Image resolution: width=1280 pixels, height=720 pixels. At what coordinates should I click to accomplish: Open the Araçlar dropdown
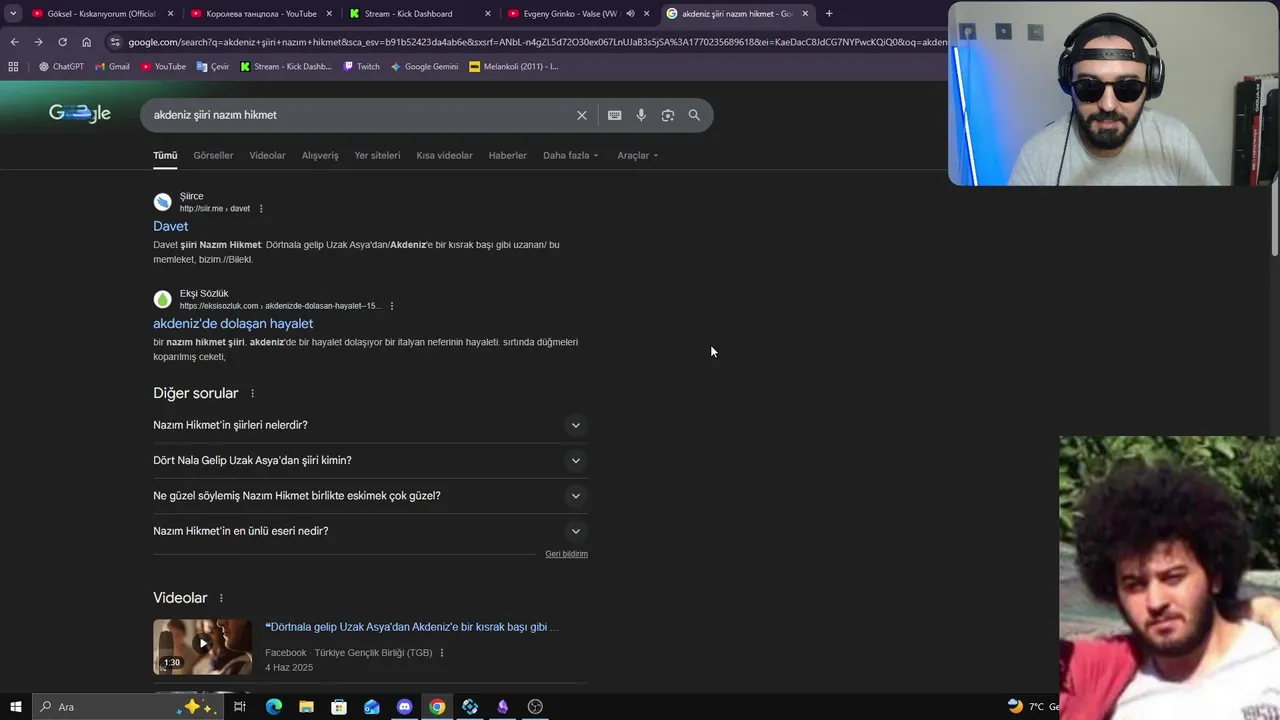(x=637, y=156)
